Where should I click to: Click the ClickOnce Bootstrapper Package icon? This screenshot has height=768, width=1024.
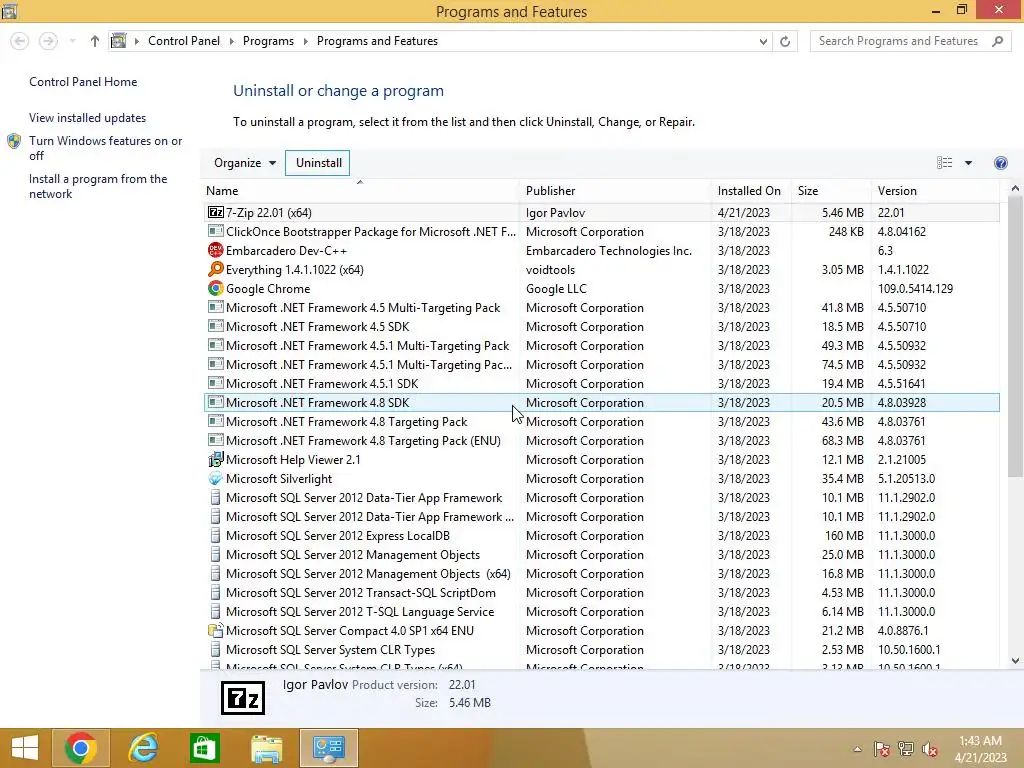[216, 231]
